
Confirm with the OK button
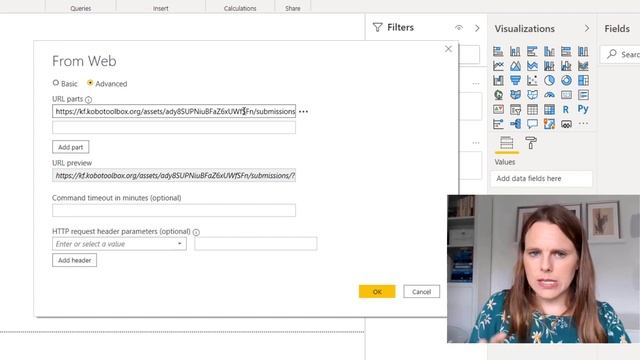(377, 291)
